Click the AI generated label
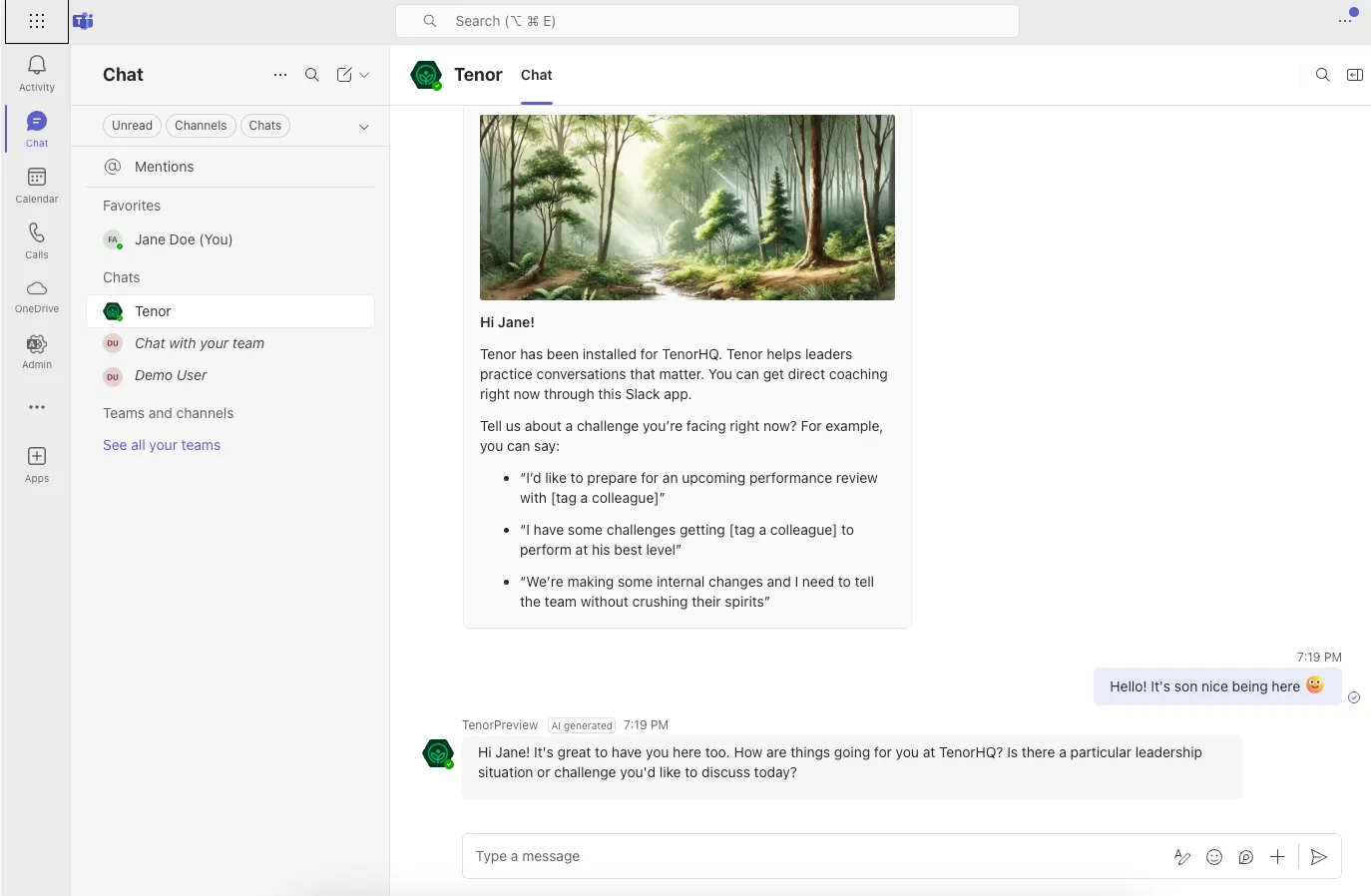 (583, 725)
